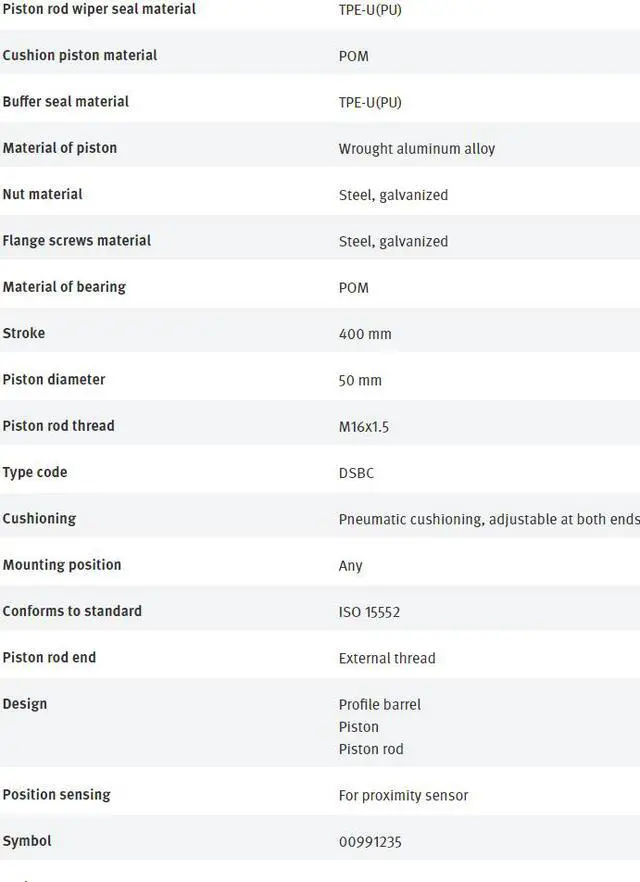This screenshot has width=640, height=882.
Task: Click the 'External thread' value
Action: (x=387, y=658)
